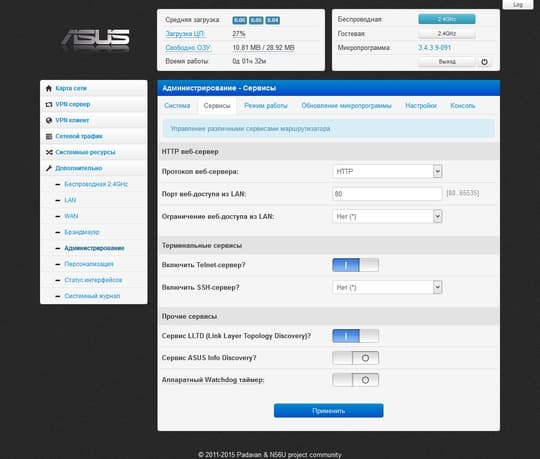Click the uptime value 0д 01ч 32м
540x459 pixels.
[x=249, y=61]
